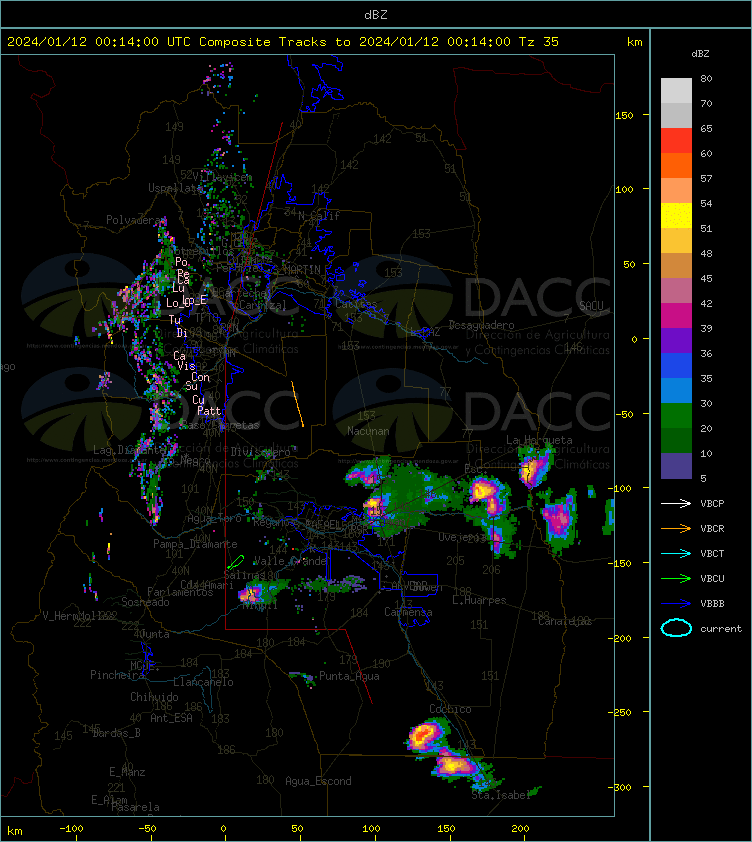
Task: Click the 'dBZ' title at the top
Action: (x=375, y=15)
